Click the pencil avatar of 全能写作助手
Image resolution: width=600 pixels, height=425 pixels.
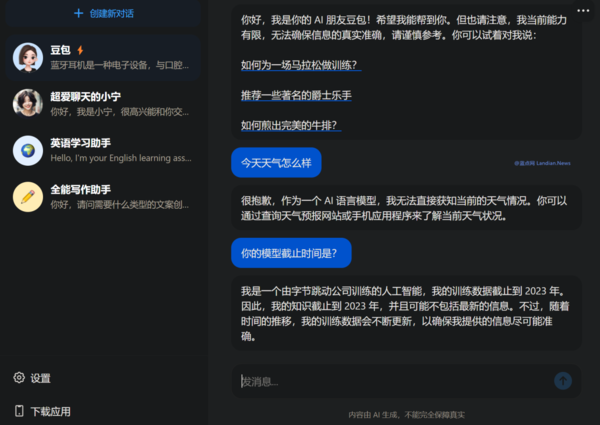(x=28, y=197)
